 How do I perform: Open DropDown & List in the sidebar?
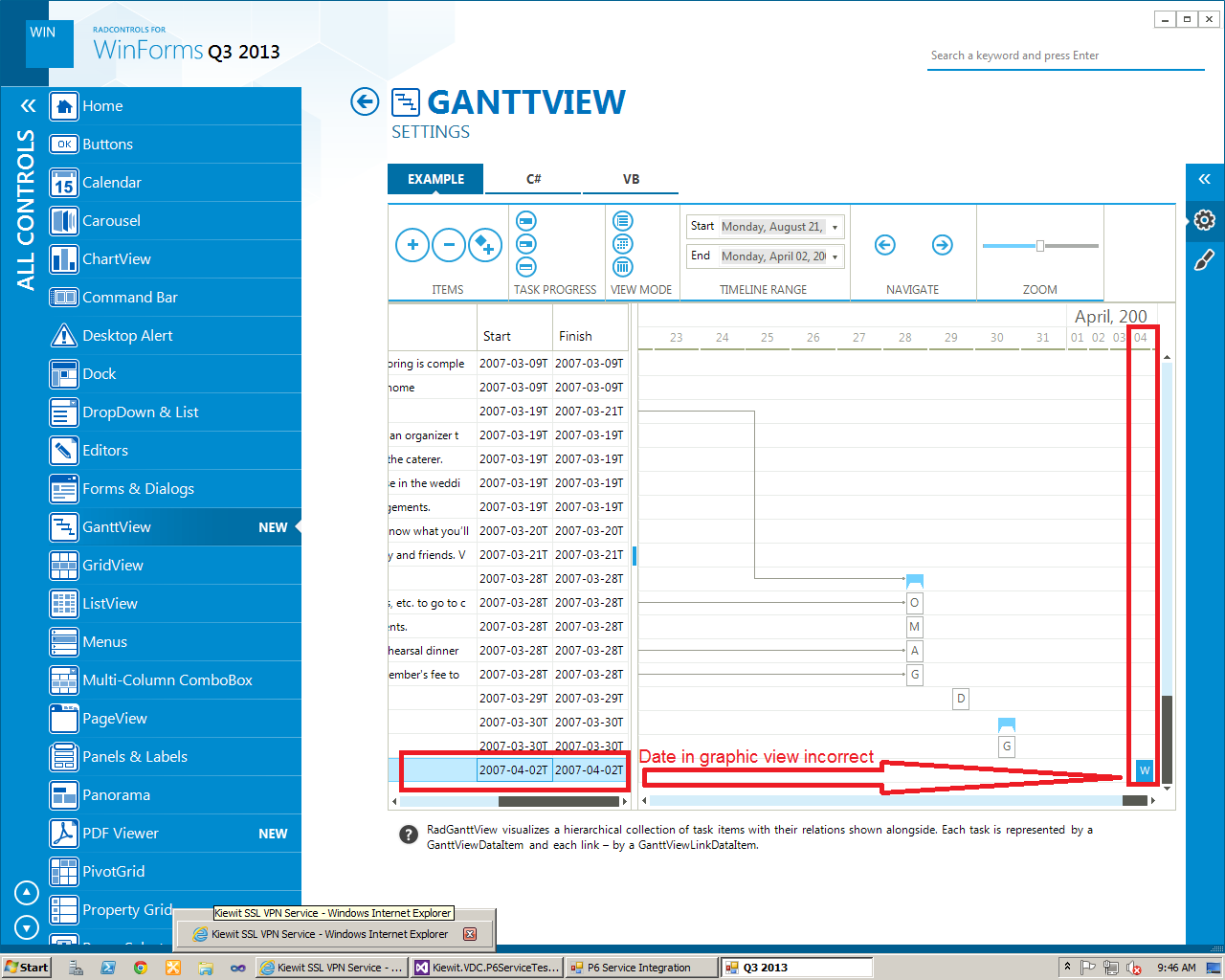click(x=175, y=412)
